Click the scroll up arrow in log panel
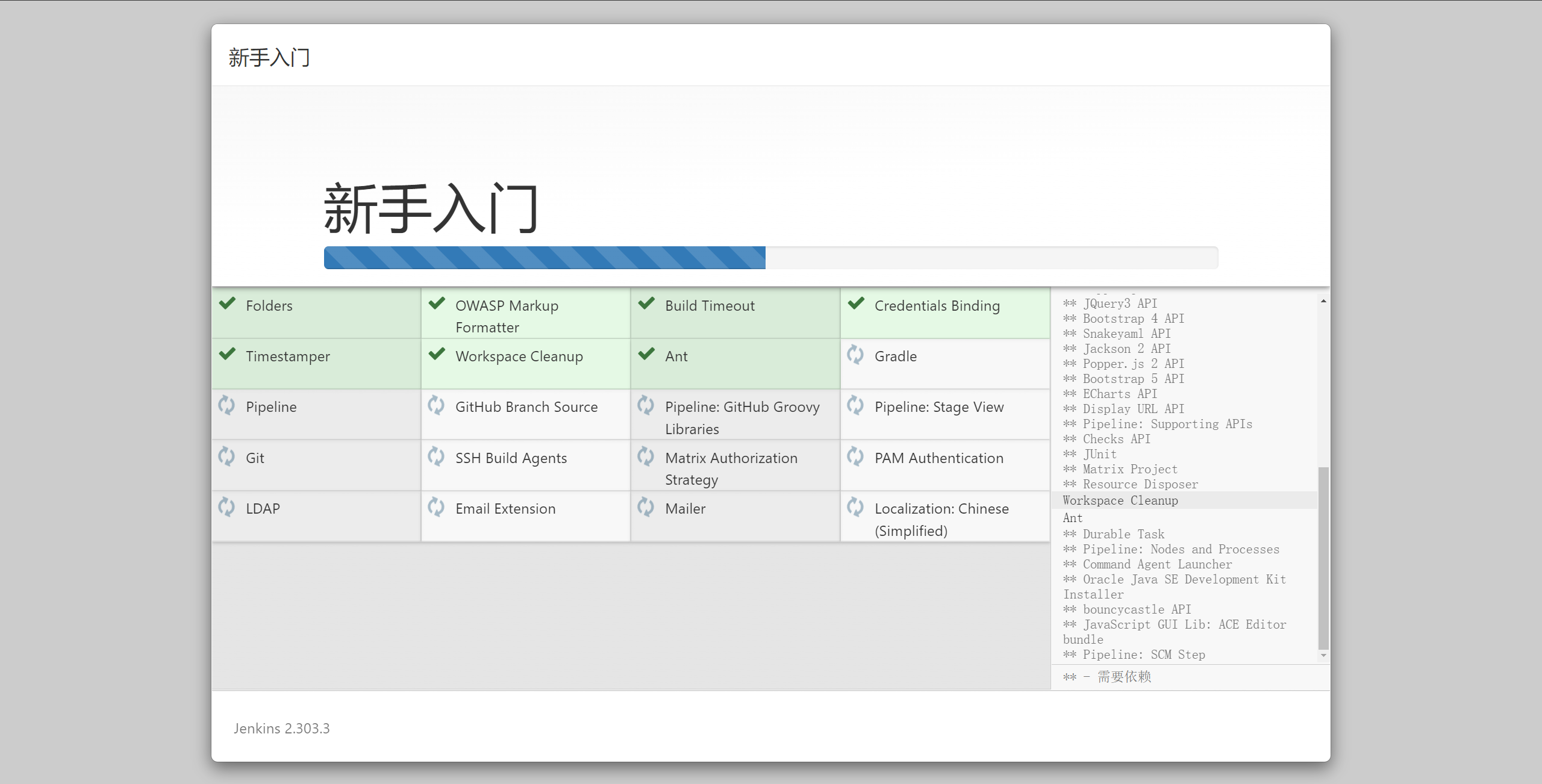 pos(1323,301)
